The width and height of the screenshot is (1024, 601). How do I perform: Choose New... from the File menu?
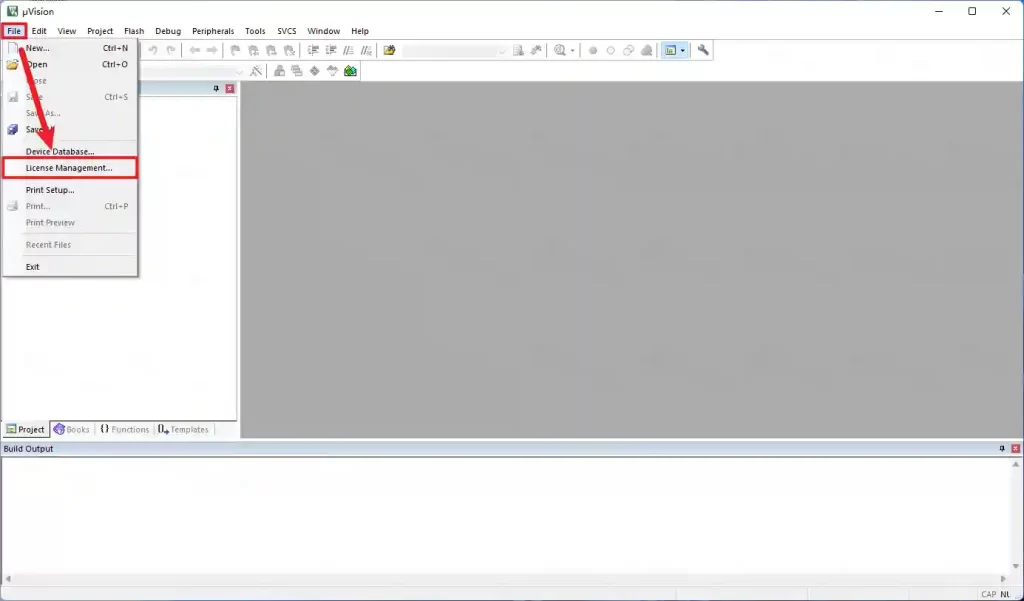pyautogui.click(x=70, y=48)
